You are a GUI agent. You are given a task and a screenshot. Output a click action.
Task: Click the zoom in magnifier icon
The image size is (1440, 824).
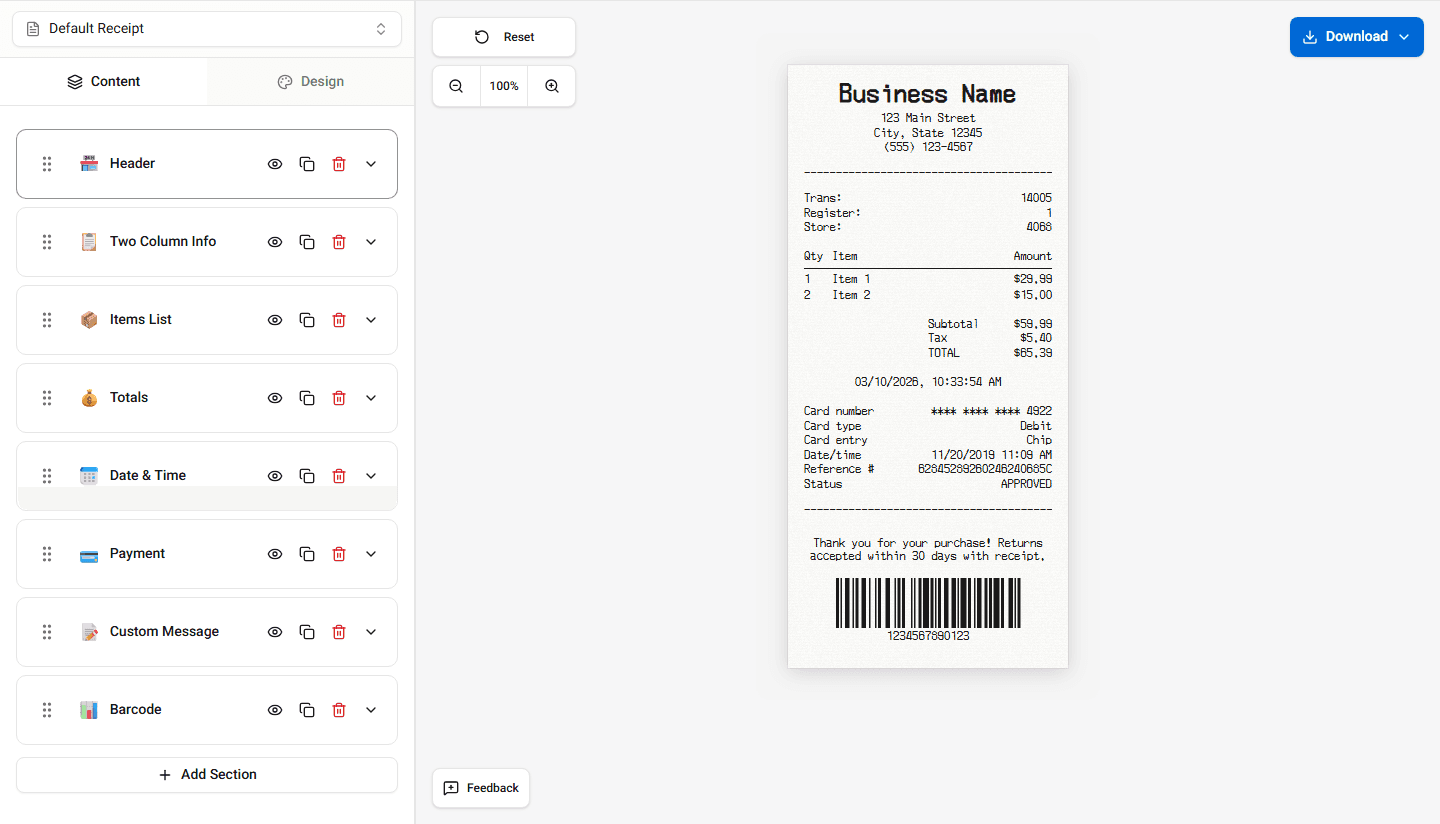[x=551, y=86]
